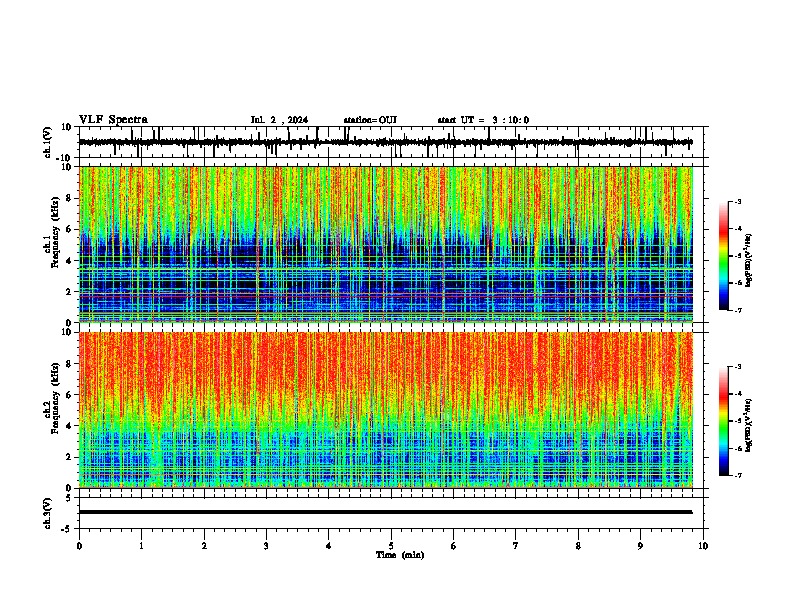Click the "4" kHz tick of ch.2 spectrogram

[x=69, y=426]
